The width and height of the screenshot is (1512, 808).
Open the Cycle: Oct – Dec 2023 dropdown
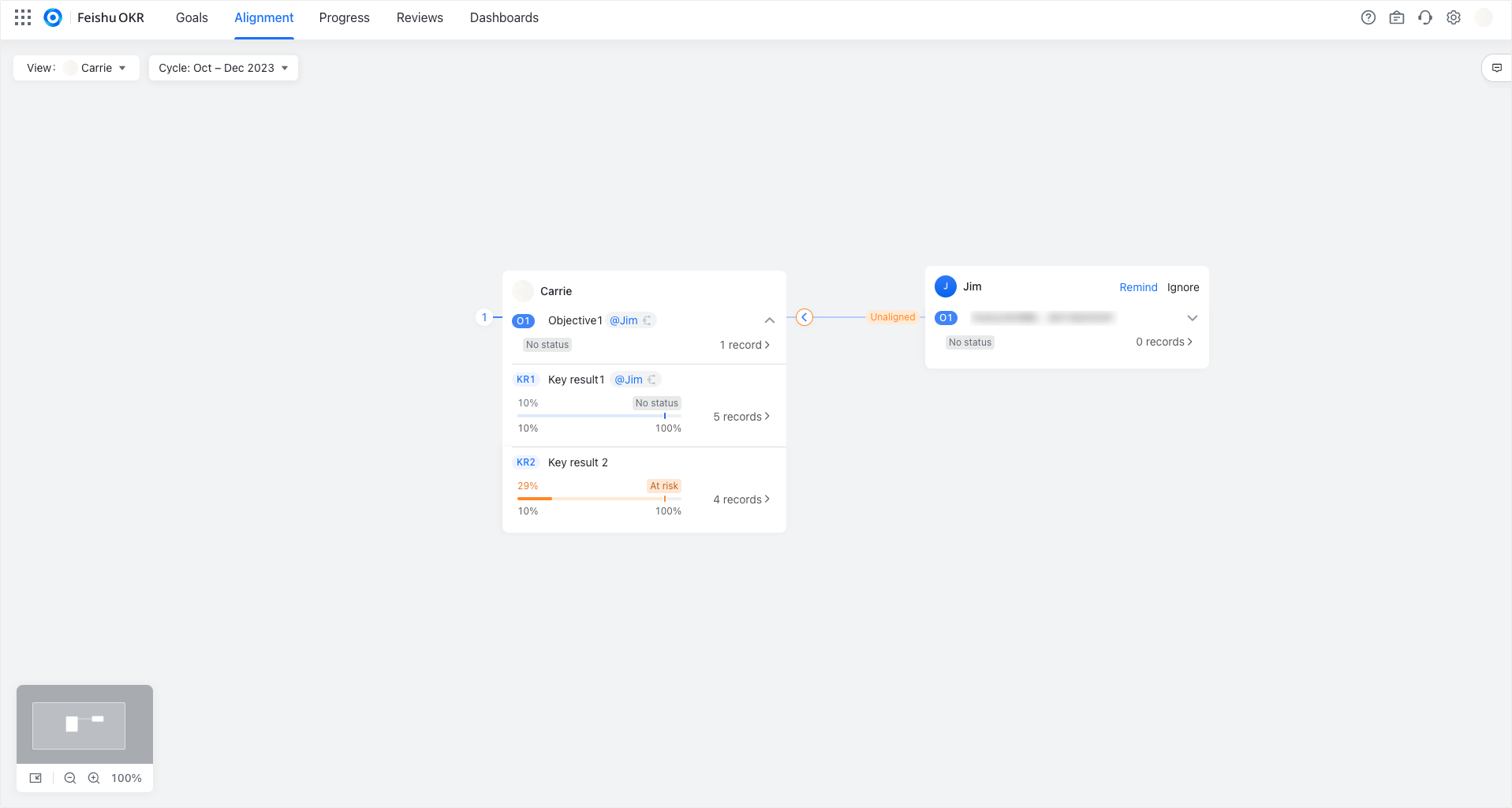tap(223, 68)
